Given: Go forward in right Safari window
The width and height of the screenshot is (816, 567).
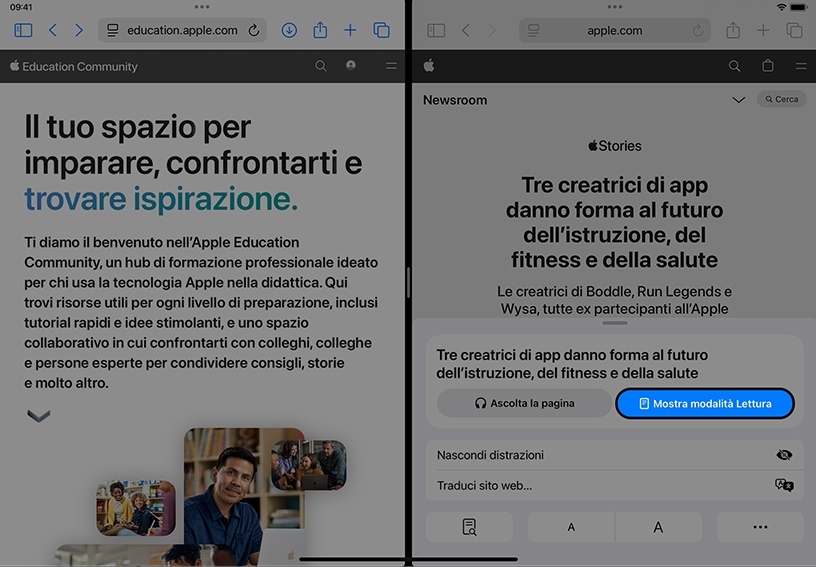Looking at the screenshot, I should [491, 31].
